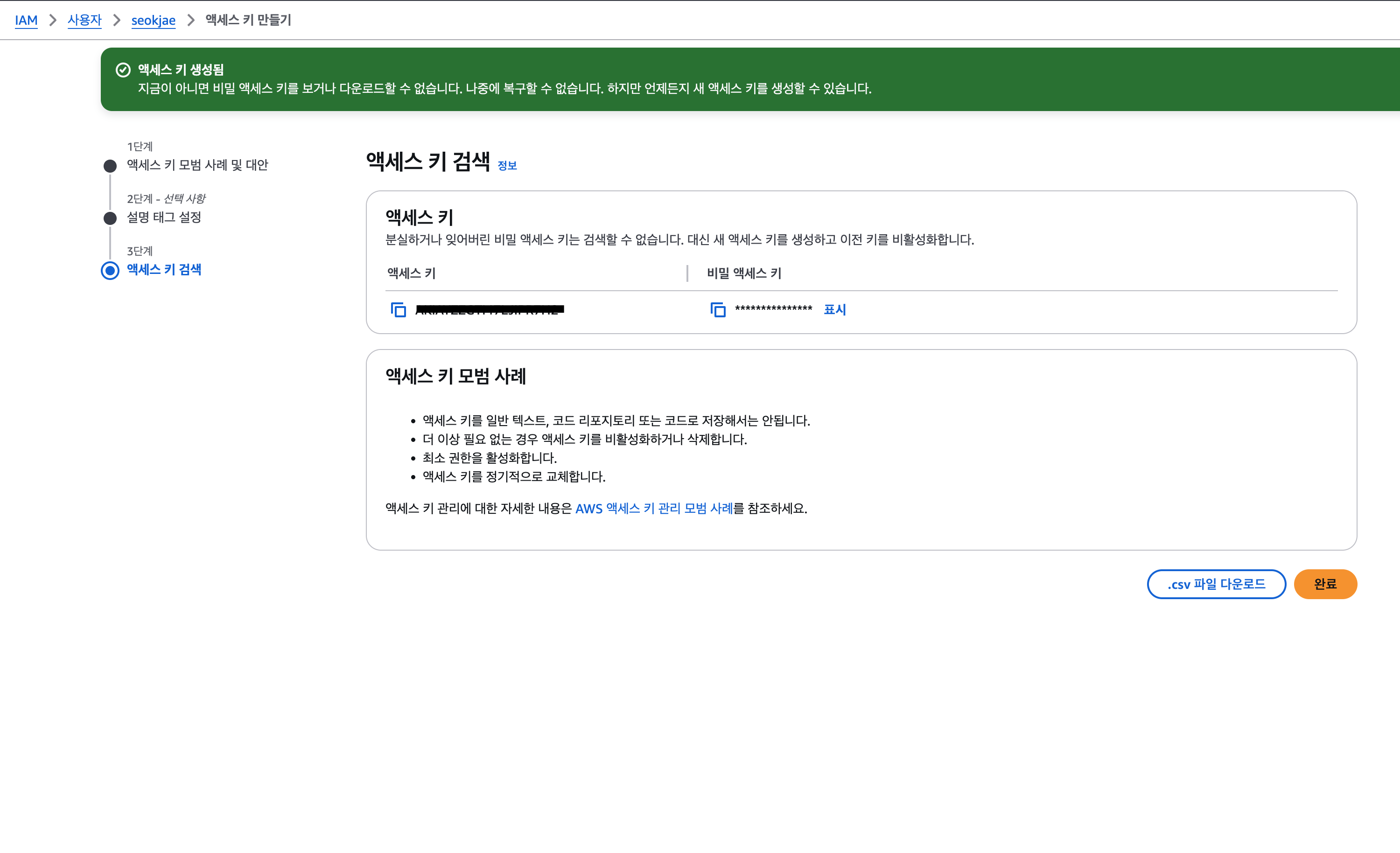Copy the secret access key icon

click(x=718, y=310)
